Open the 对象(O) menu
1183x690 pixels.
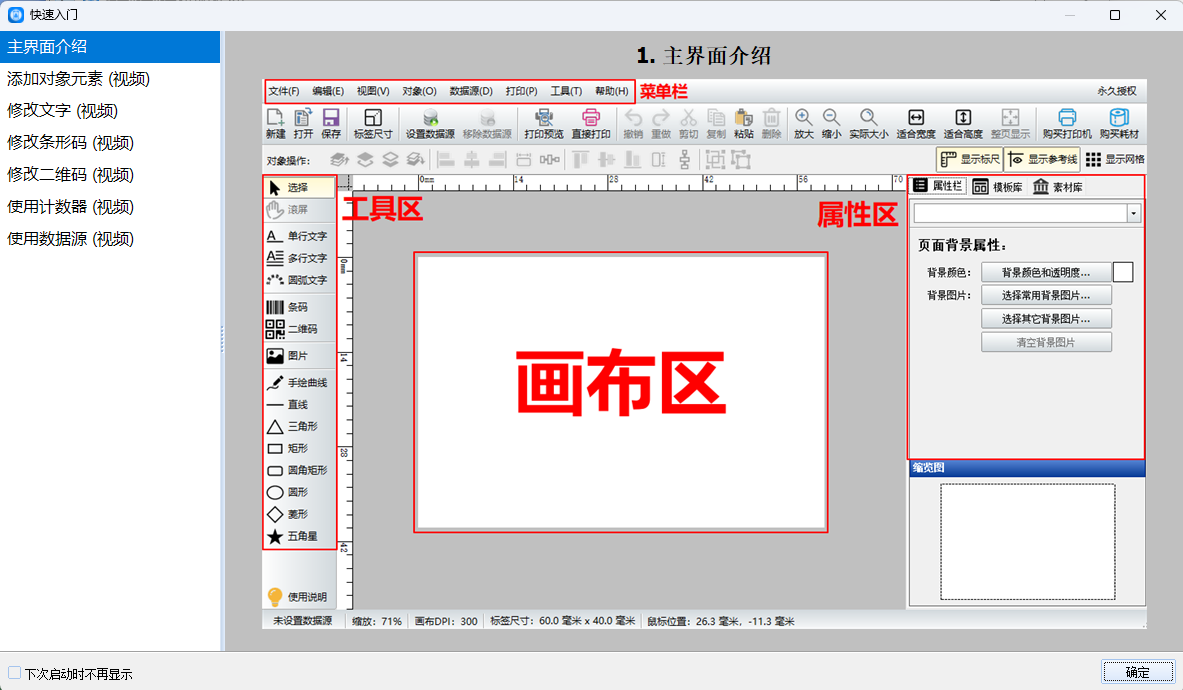[419, 91]
